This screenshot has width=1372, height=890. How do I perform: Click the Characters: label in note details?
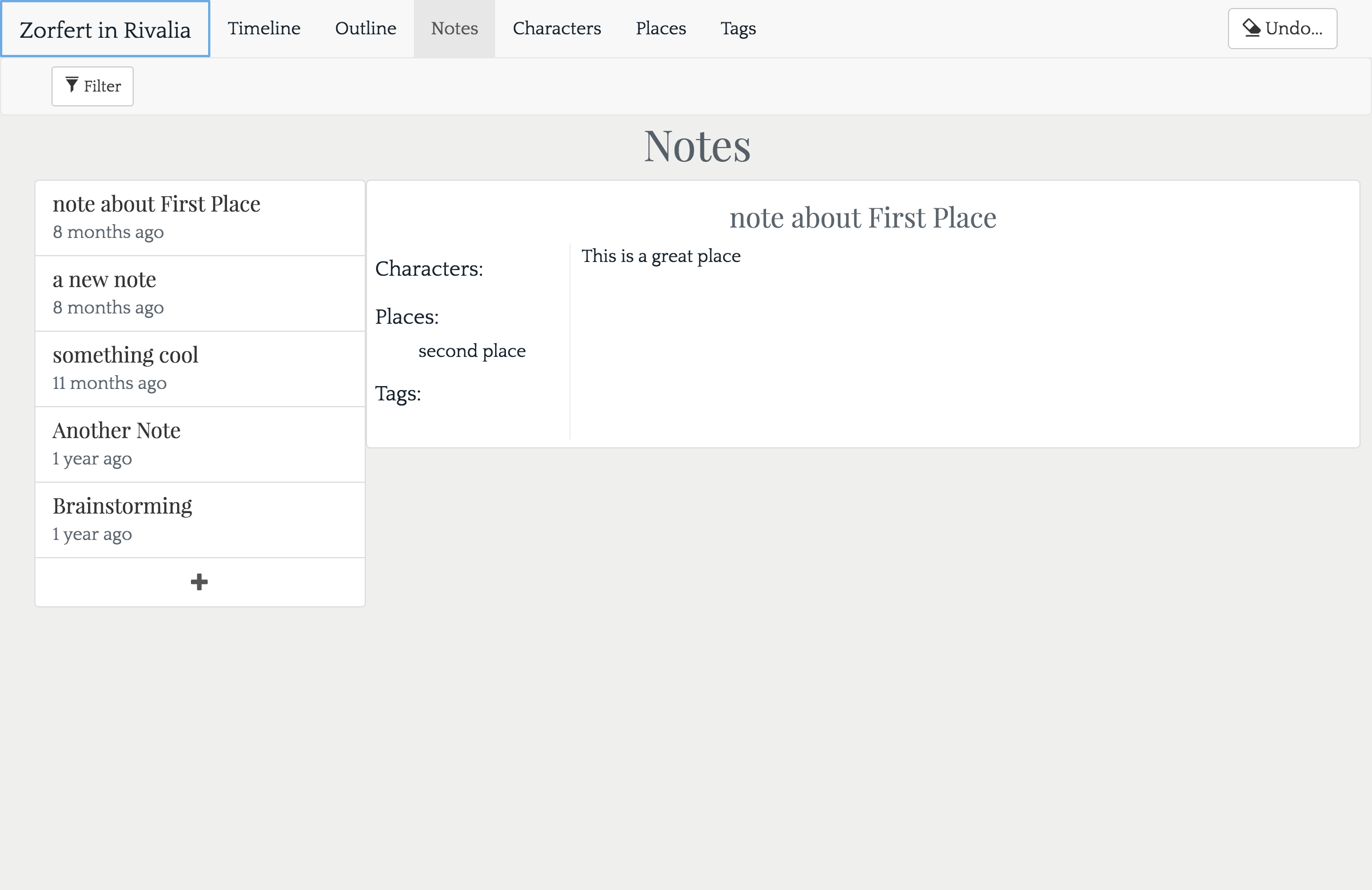(429, 269)
